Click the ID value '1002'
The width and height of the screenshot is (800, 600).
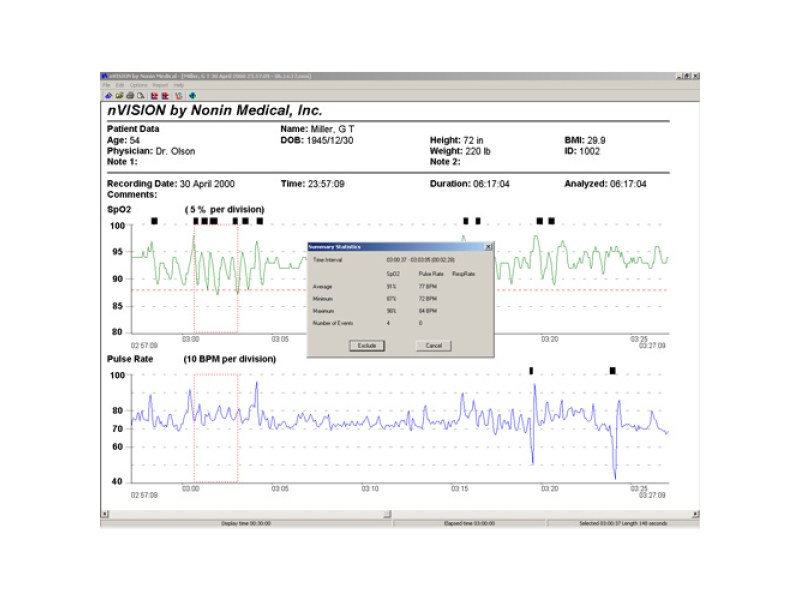pyautogui.click(x=589, y=151)
